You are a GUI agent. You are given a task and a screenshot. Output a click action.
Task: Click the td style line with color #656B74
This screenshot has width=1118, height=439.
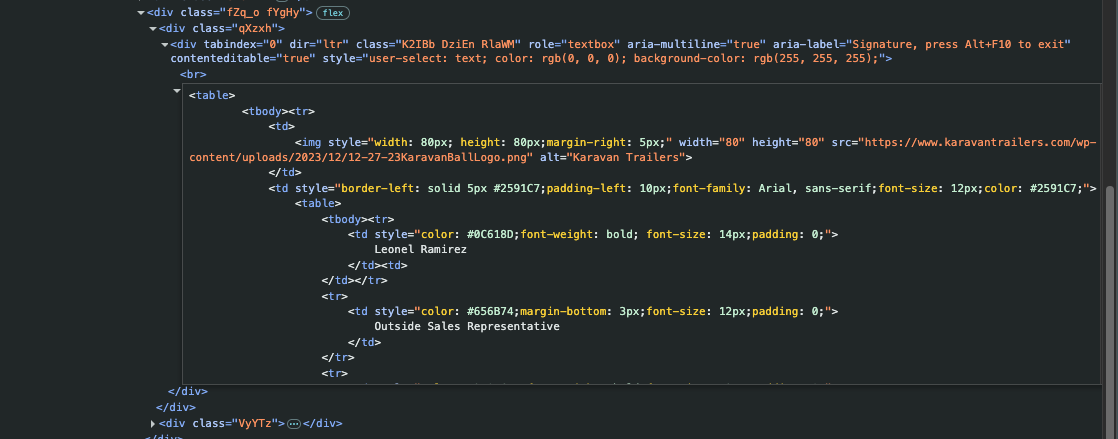[593, 311]
